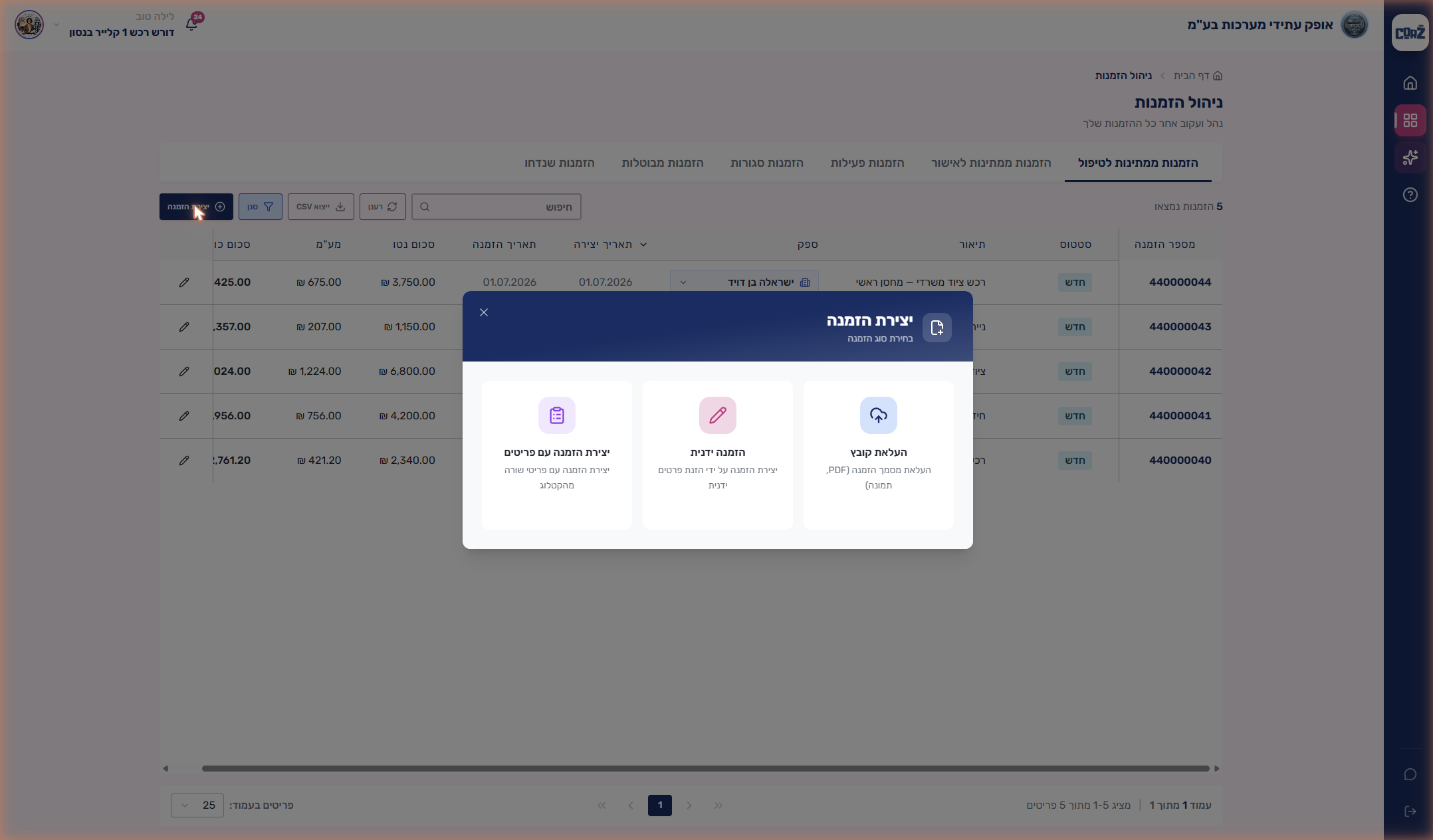Click the single-chevron pager arrow right of page 1
This screenshot has height=840, width=1433.
tap(689, 805)
